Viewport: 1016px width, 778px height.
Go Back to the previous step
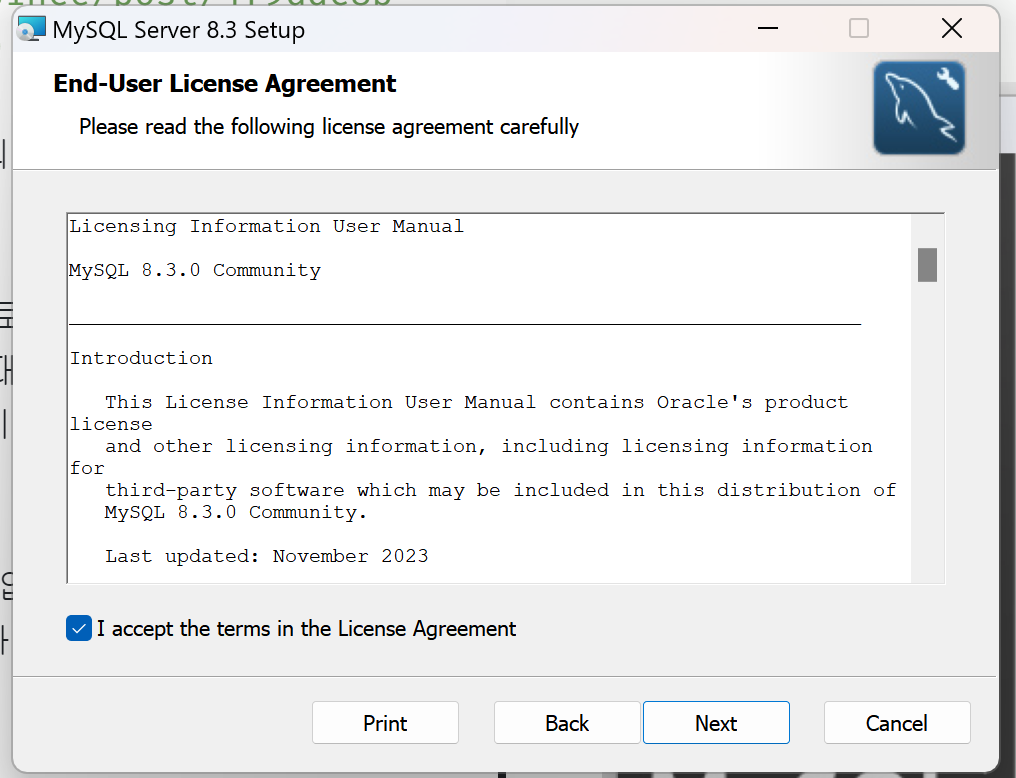pos(567,722)
